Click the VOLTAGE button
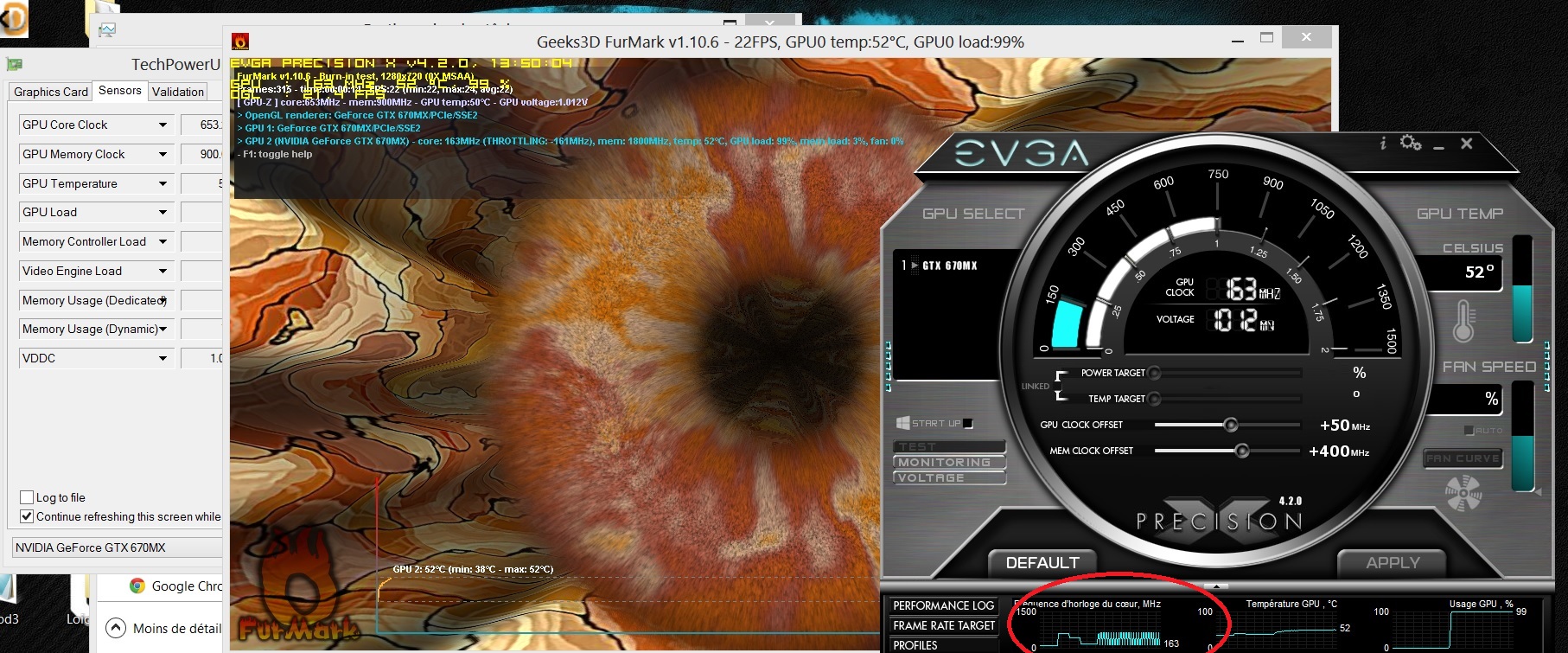1568x653 pixels. [x=949, y=477]
